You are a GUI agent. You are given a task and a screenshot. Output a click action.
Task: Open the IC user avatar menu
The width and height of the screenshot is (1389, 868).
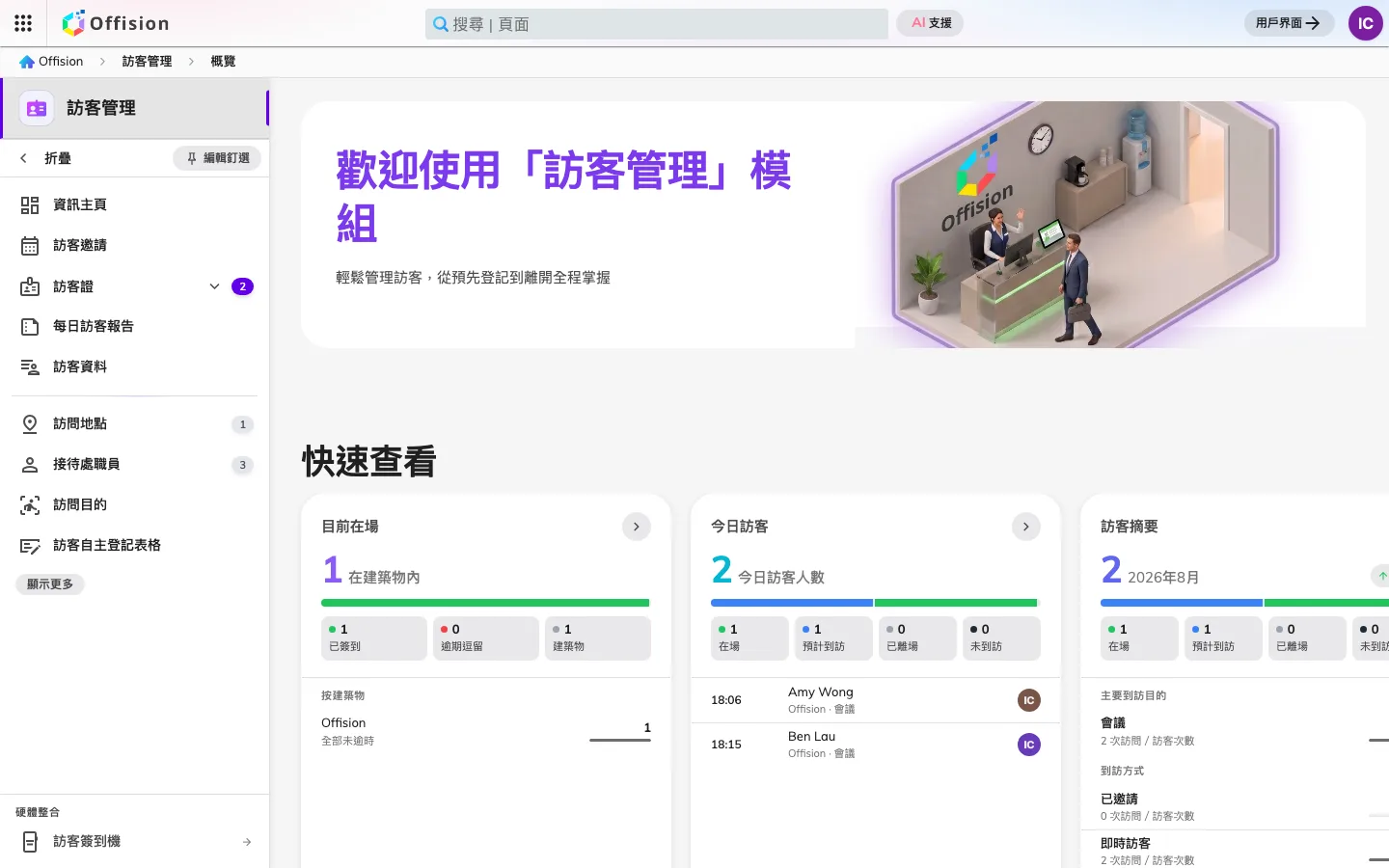[x=1365, y=23]
